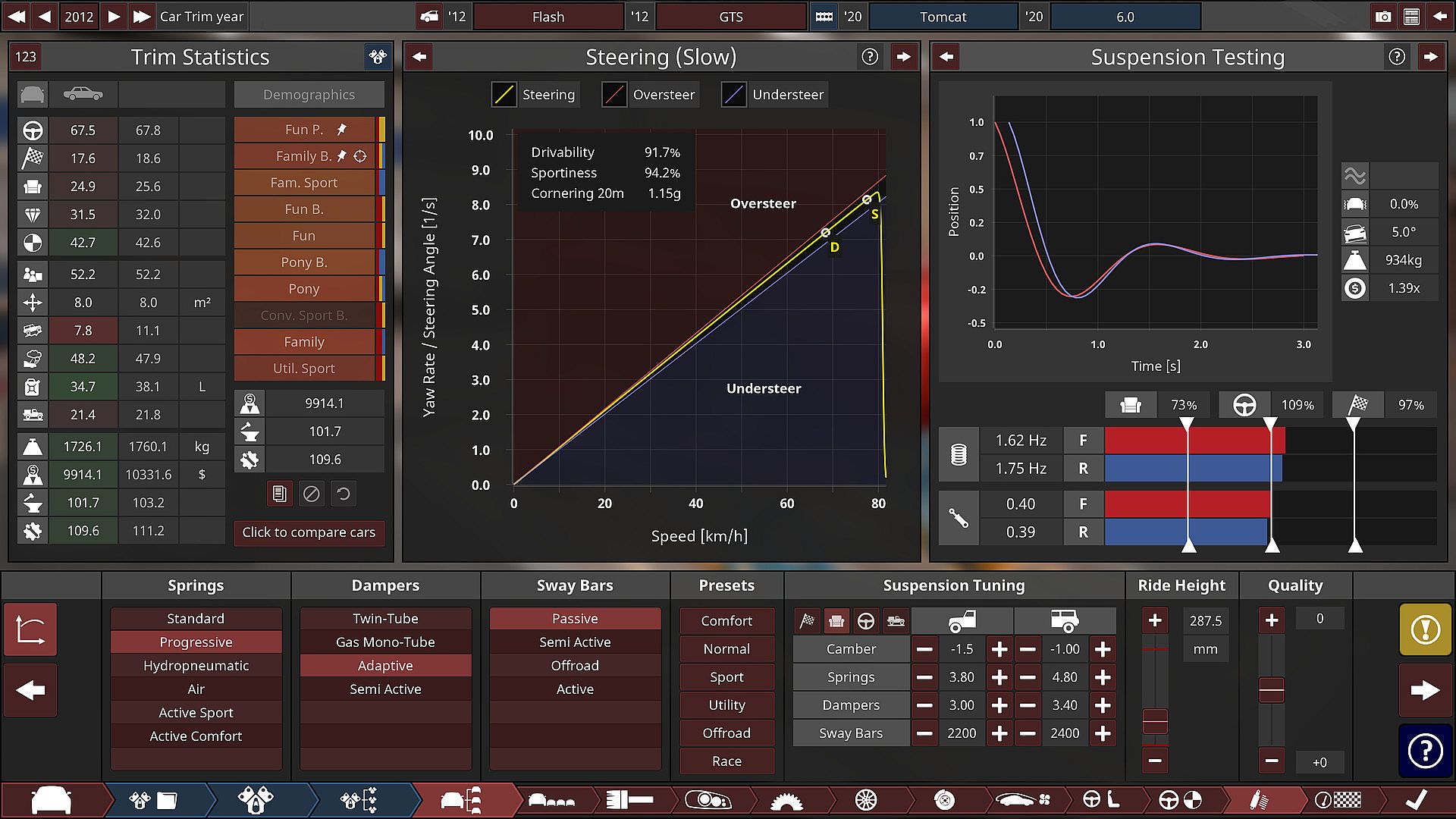Increase the front Camber value with its plus
This screenshot has width=1456, height=819.
click(x=999, y=649)
